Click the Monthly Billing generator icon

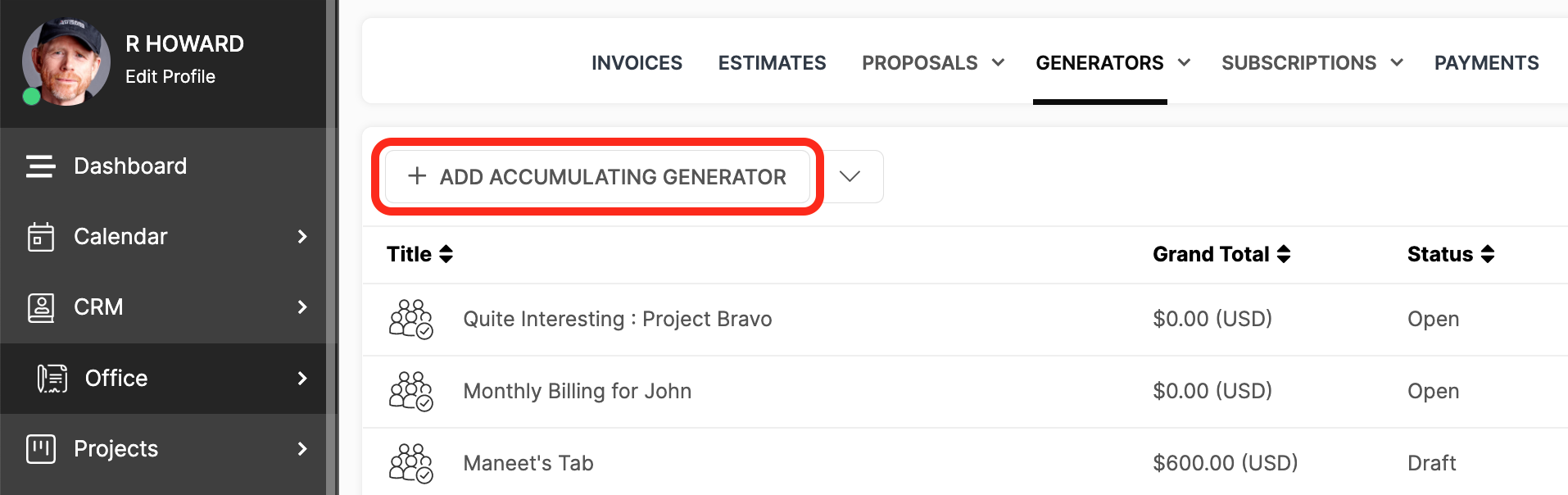(x=410, y=392)
